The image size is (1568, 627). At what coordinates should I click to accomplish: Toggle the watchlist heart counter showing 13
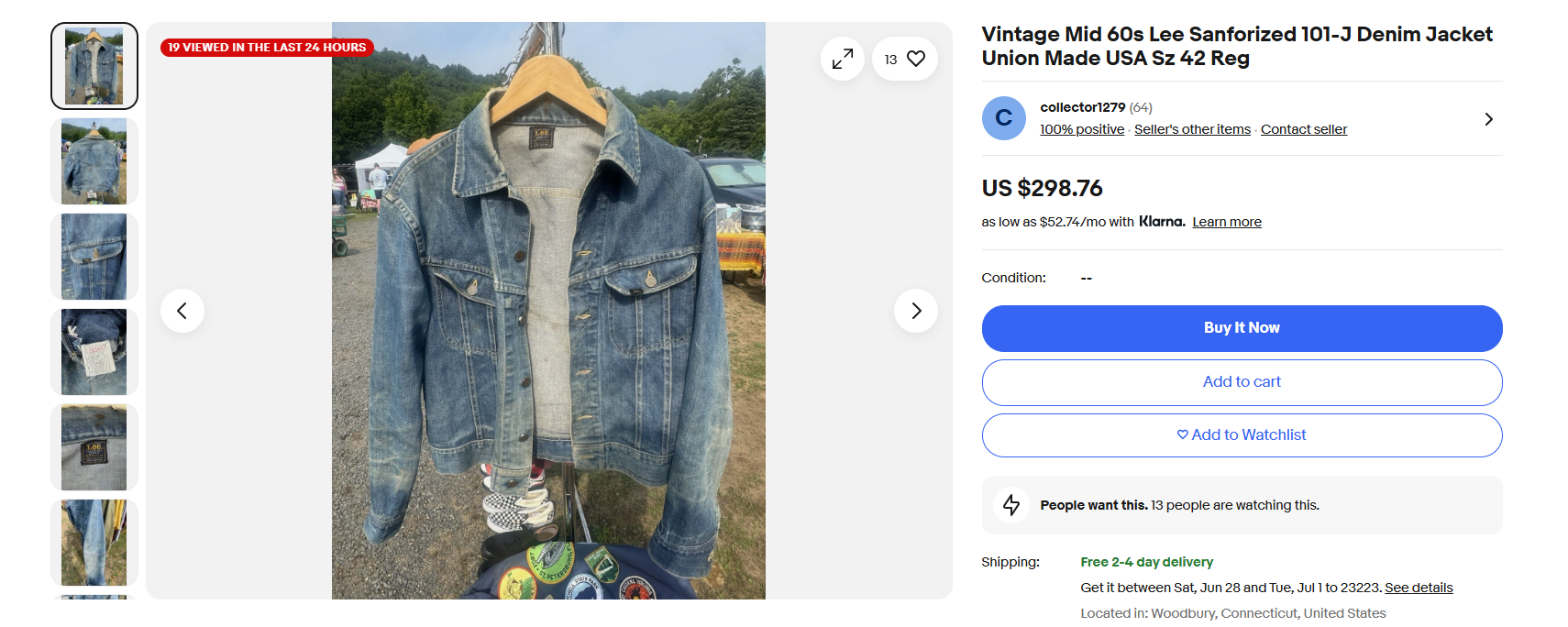coord(904,58)
